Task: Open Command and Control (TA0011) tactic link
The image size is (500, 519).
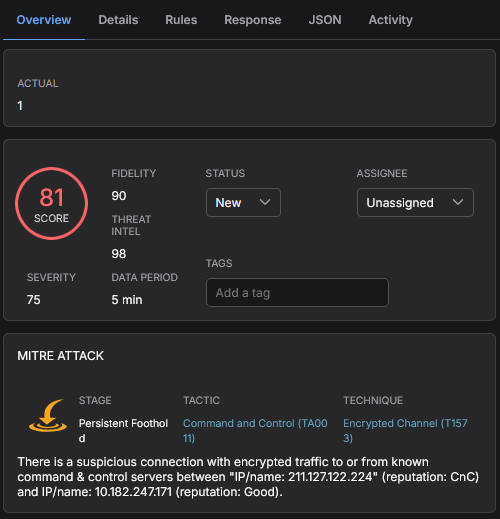Action: coord(255,430)
